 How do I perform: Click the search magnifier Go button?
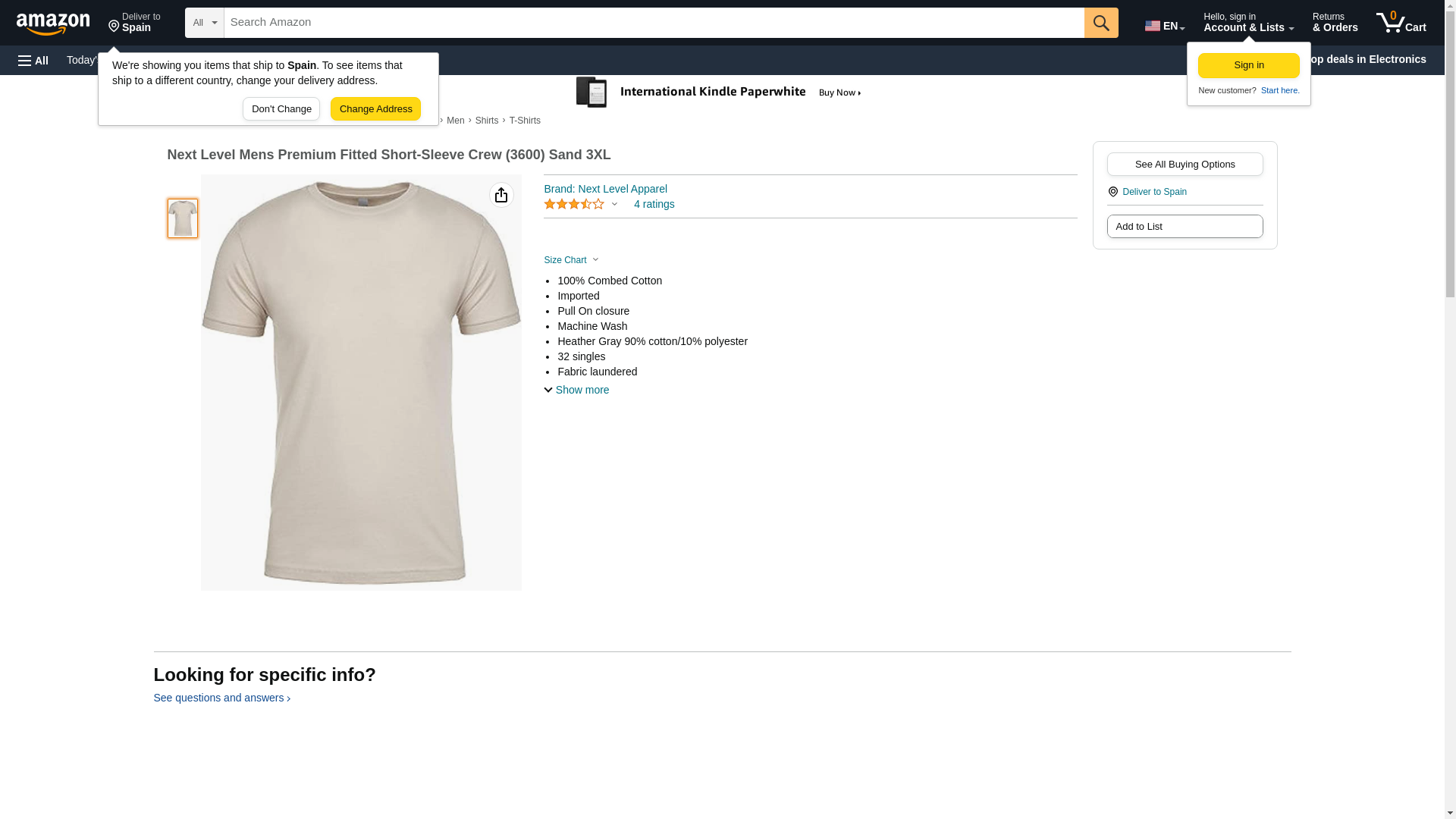coord(1100,23)
